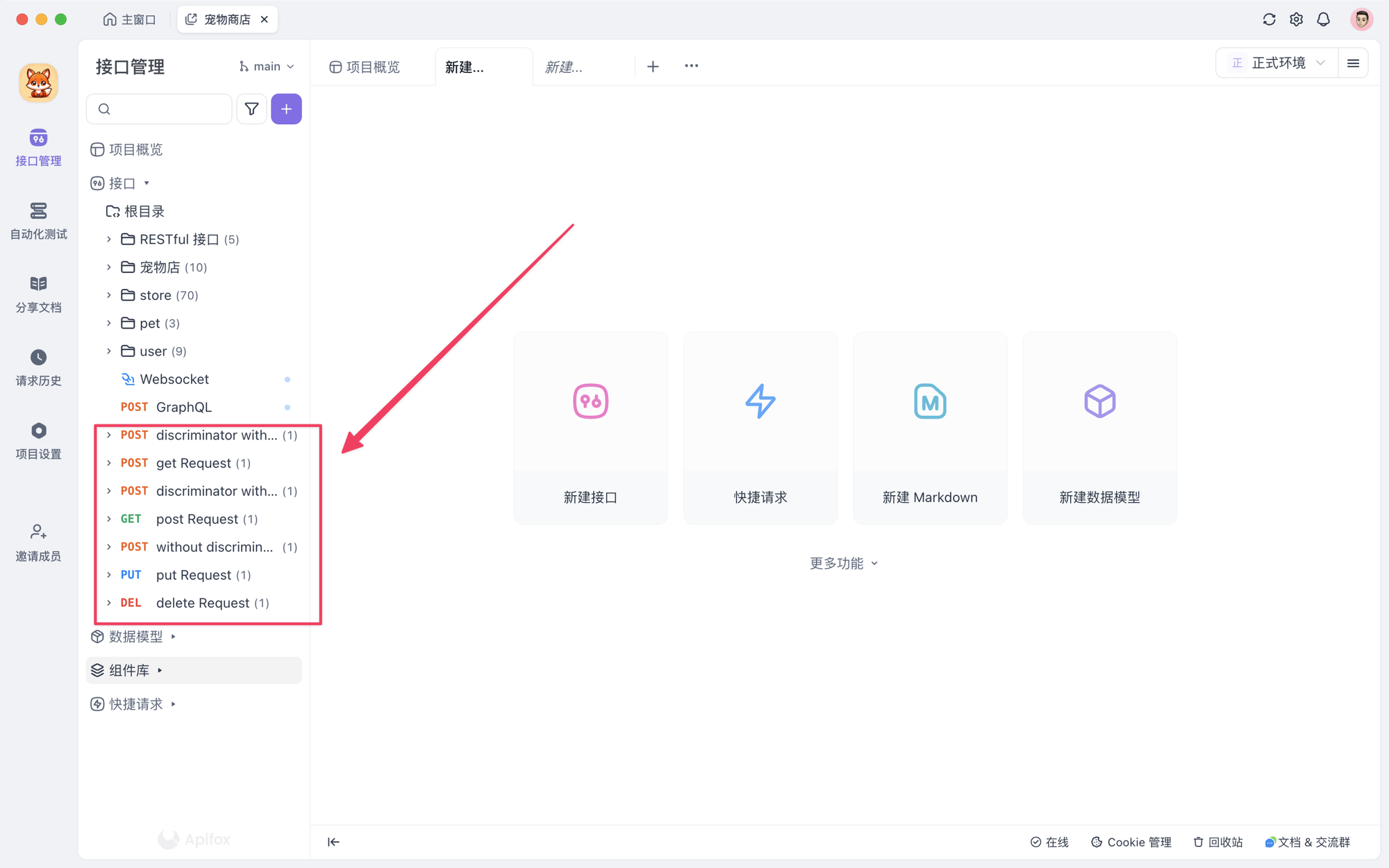Click the 新建接口 card
Image resolution: width=1389 pixels, height=868 pixels.
590,428
